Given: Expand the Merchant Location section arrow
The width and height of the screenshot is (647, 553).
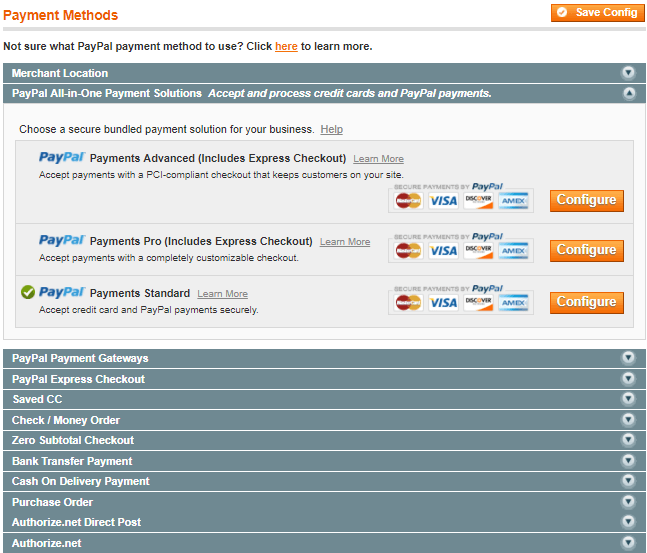Looking at the screenshot, I should pos(628,73).
